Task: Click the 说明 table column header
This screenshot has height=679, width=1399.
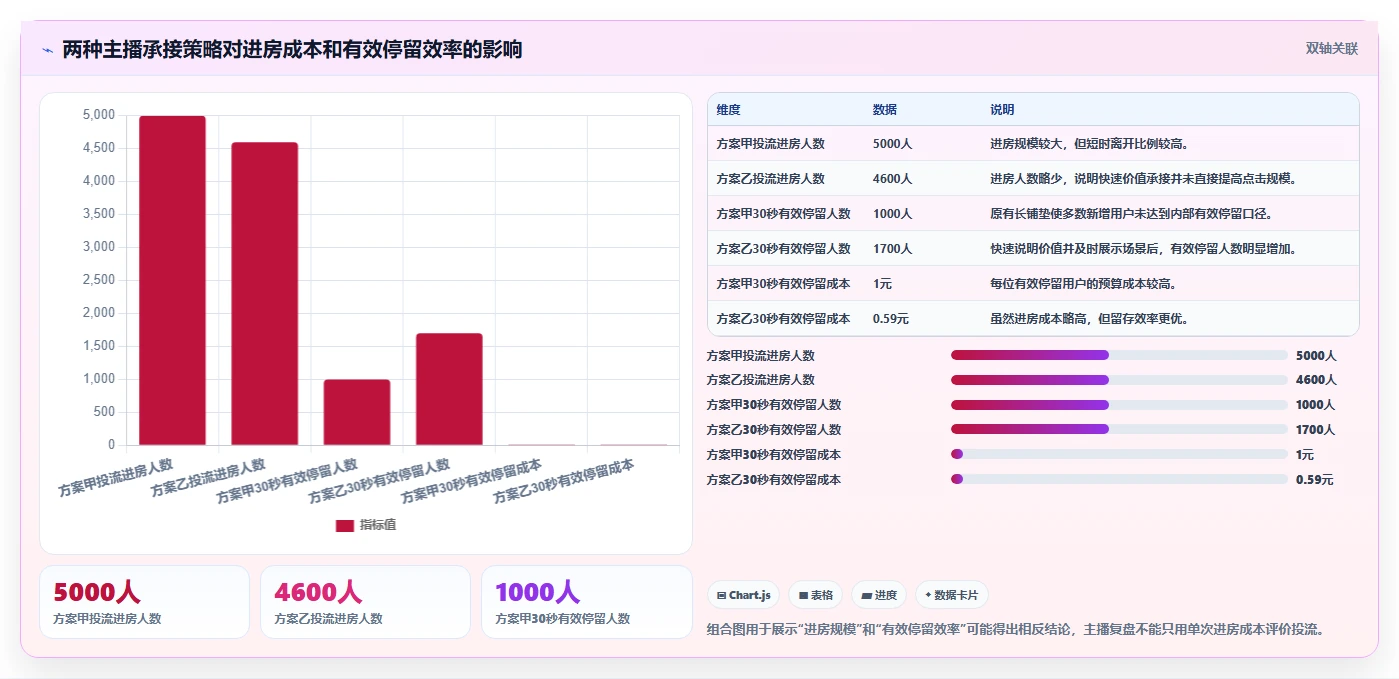Action: pos(1002,110)
